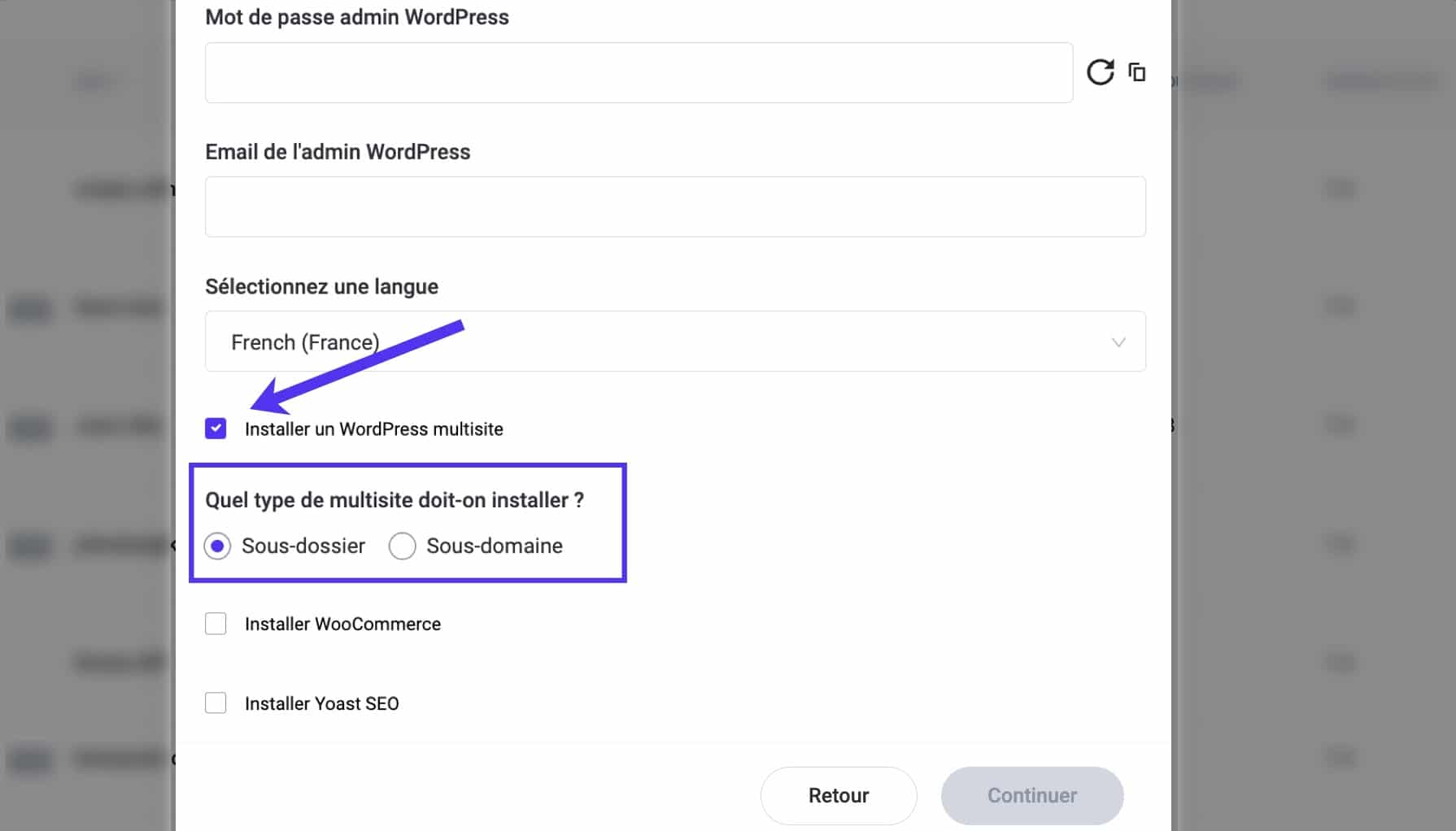Click the password refresh circular arrow icon

coord(1100,72)
